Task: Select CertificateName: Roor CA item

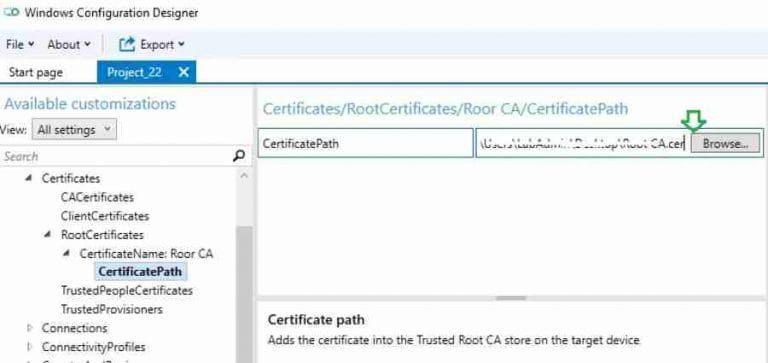Action: (146, 254)
